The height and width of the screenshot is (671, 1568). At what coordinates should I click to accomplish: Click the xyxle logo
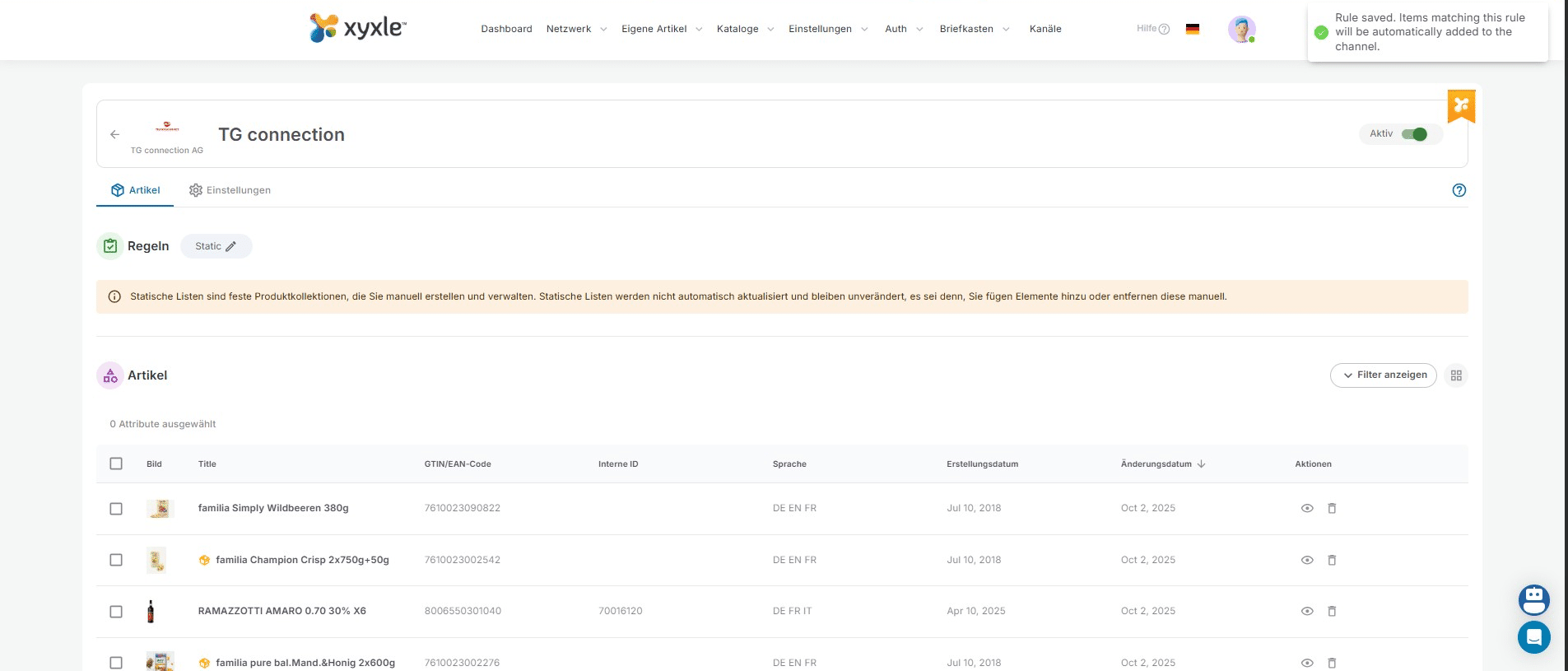pos(357,28)
